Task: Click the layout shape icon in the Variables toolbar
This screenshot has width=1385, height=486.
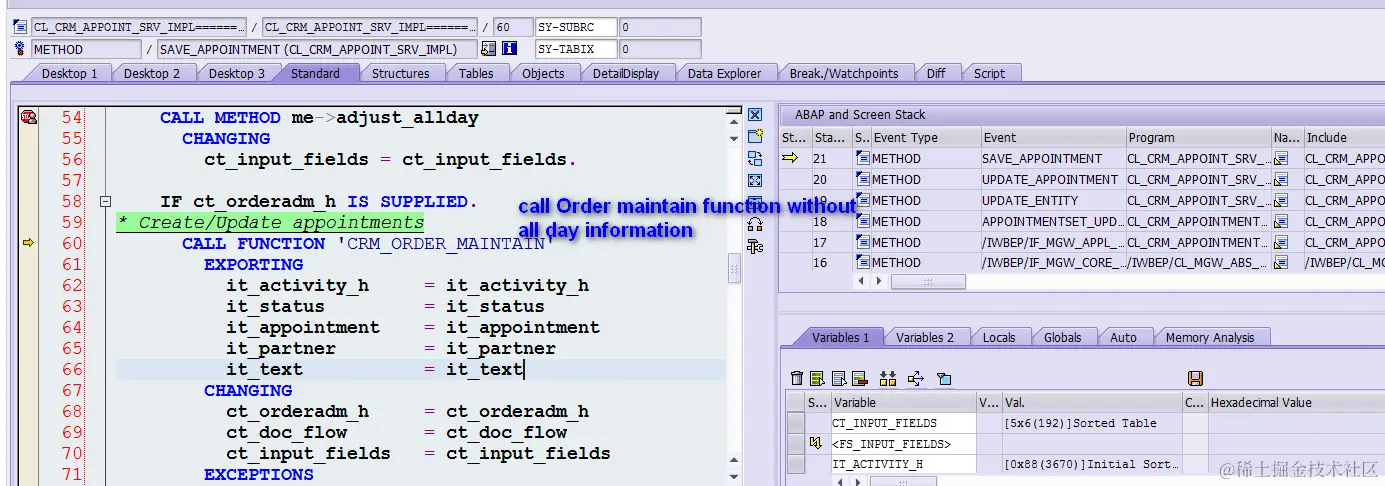Action: (944, 378)
